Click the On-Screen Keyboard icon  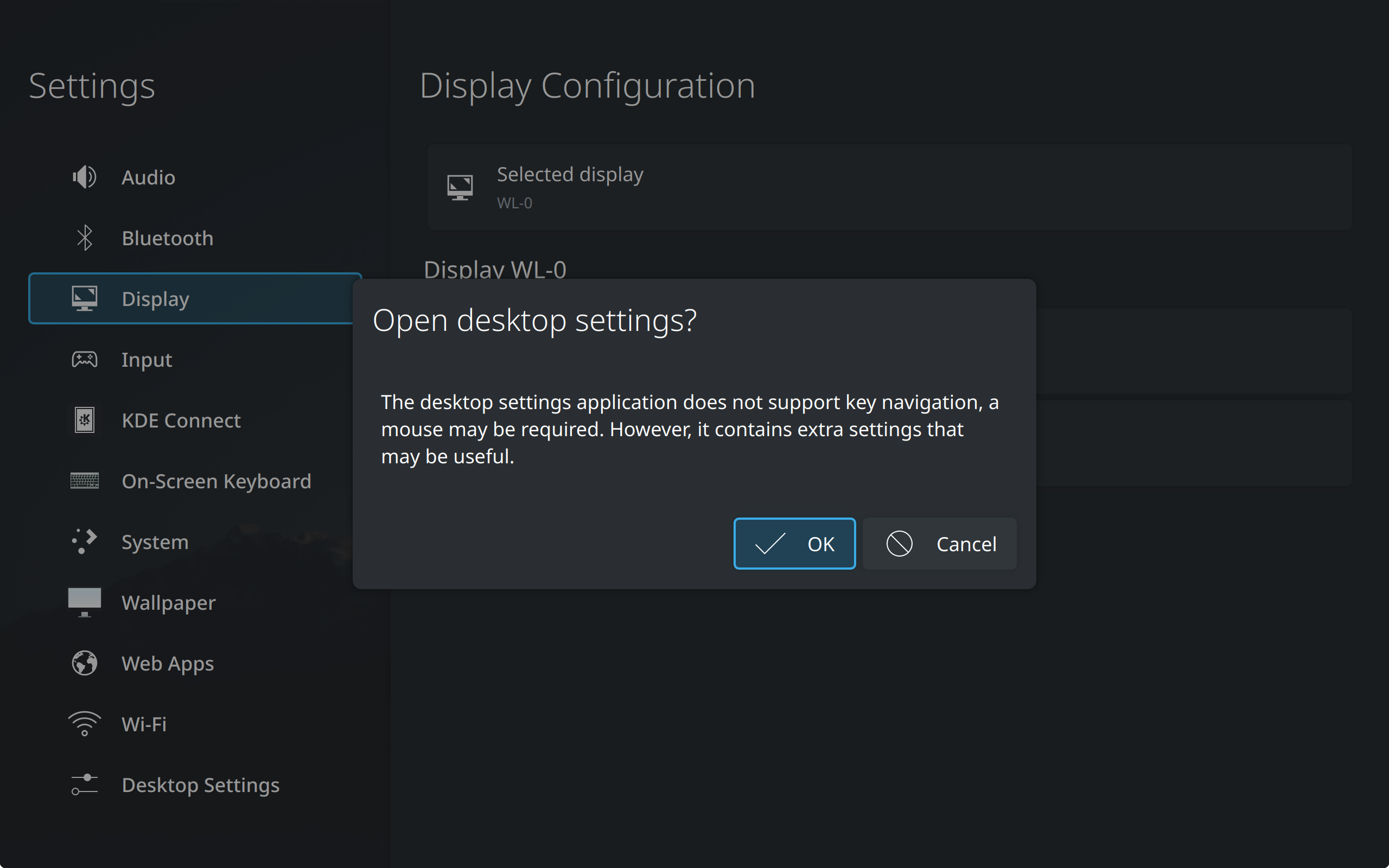[85, 481]
